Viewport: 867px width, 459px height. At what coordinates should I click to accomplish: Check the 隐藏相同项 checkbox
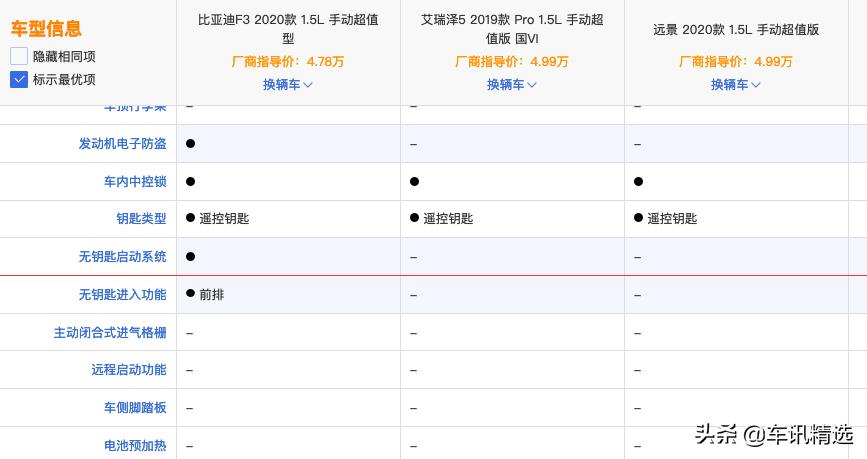tap(19, 57)
